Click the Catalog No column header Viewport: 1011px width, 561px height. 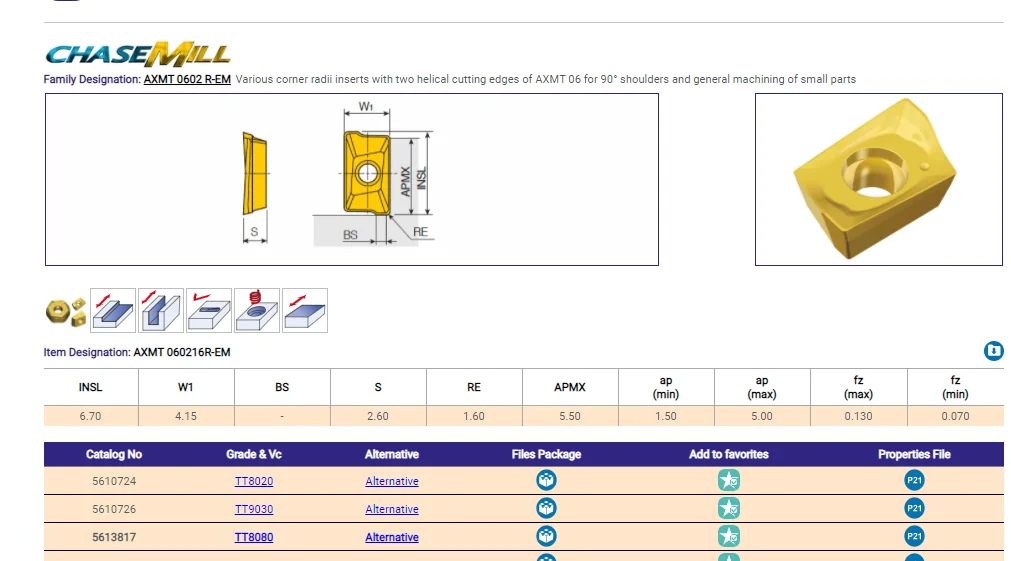coord(114,455)
